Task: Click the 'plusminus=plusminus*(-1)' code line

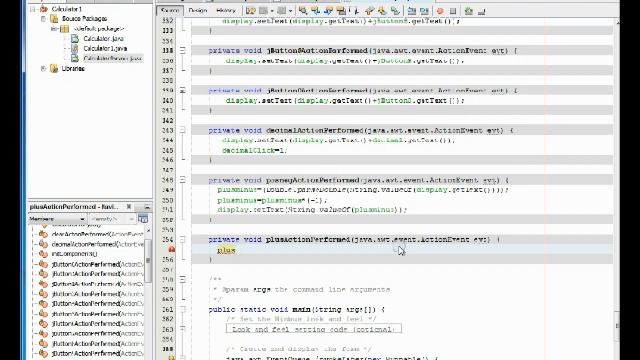Action: pos(272,200)
